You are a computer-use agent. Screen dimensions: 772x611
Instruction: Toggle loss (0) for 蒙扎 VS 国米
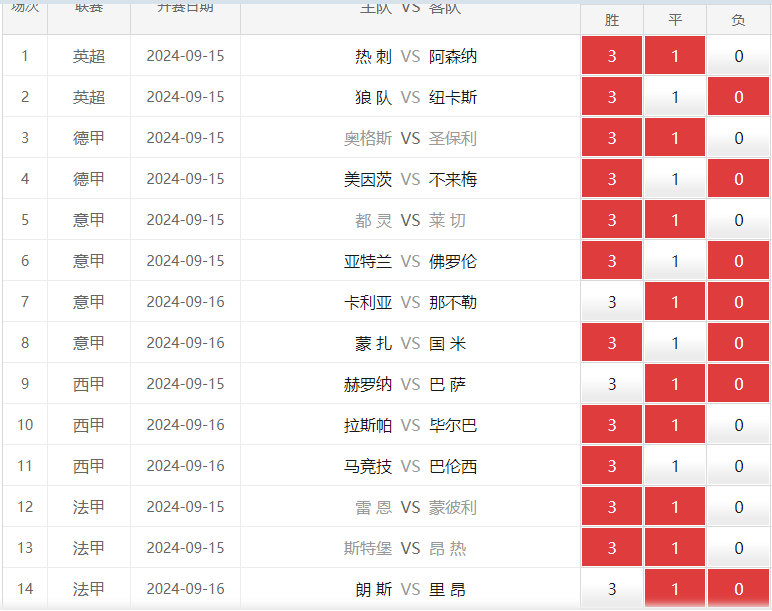[738, 343]
